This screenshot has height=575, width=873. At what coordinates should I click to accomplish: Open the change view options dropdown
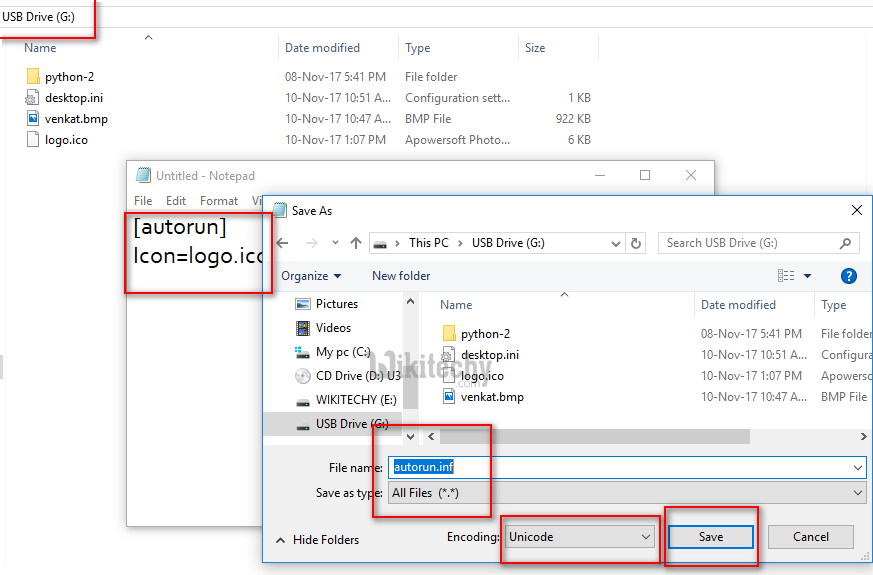(807, 276)
